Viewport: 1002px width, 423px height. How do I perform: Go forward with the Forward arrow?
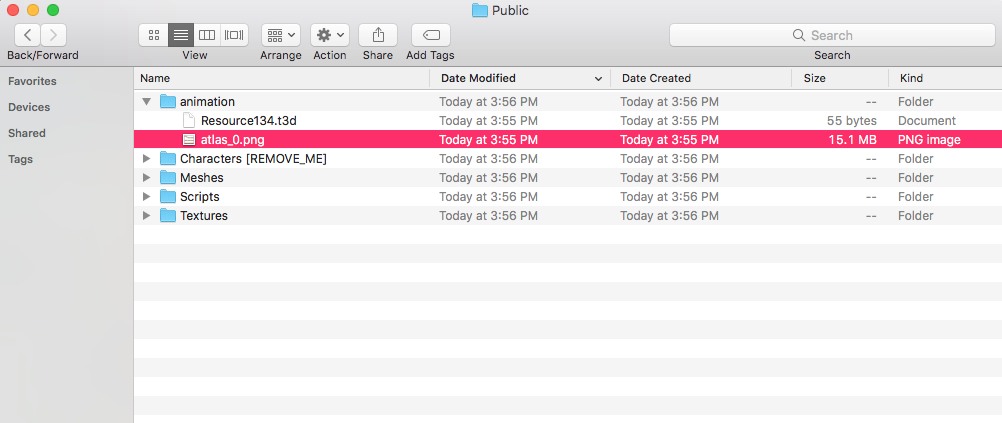54,35
